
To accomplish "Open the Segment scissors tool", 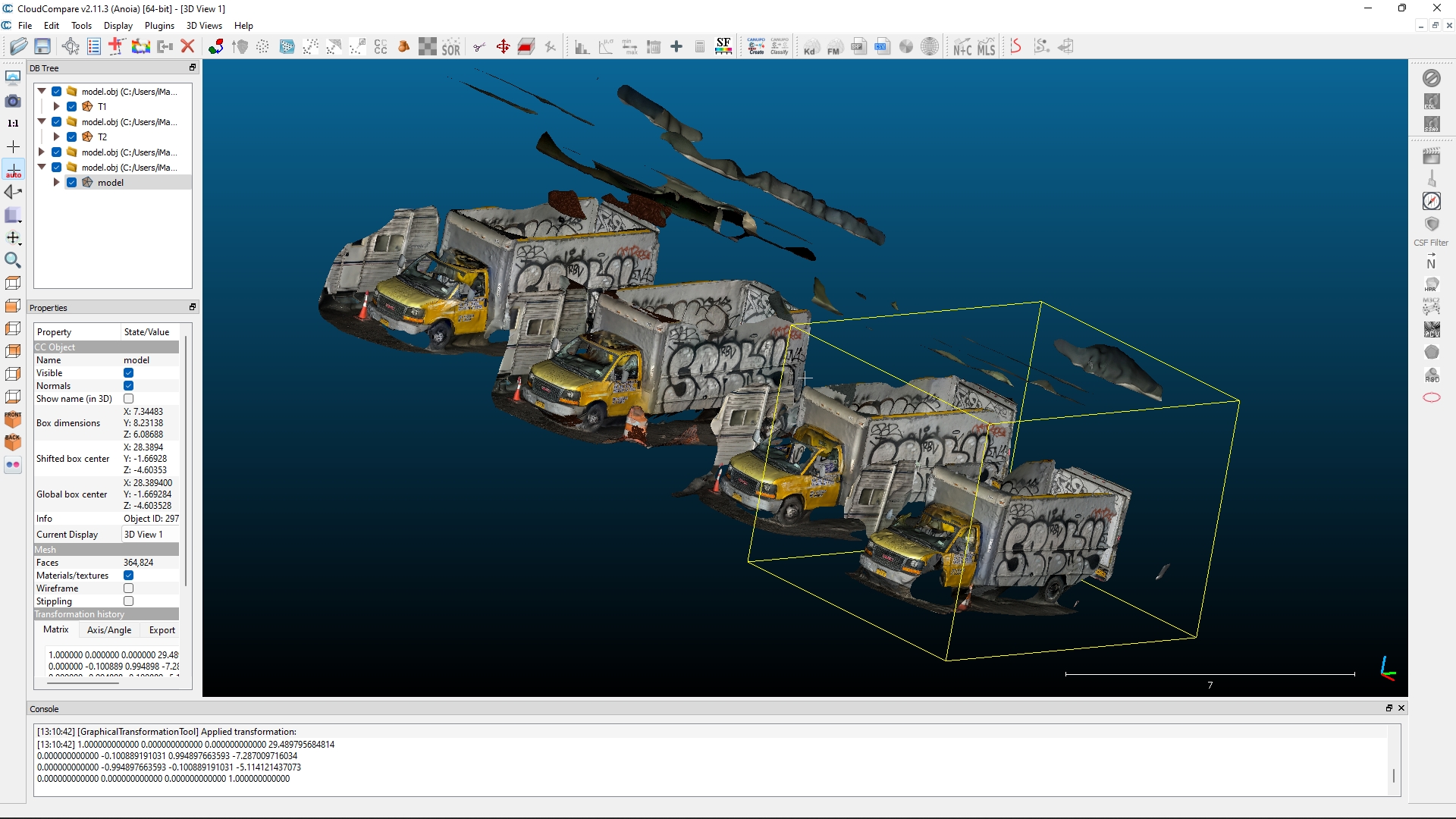I will coord(479,46).
